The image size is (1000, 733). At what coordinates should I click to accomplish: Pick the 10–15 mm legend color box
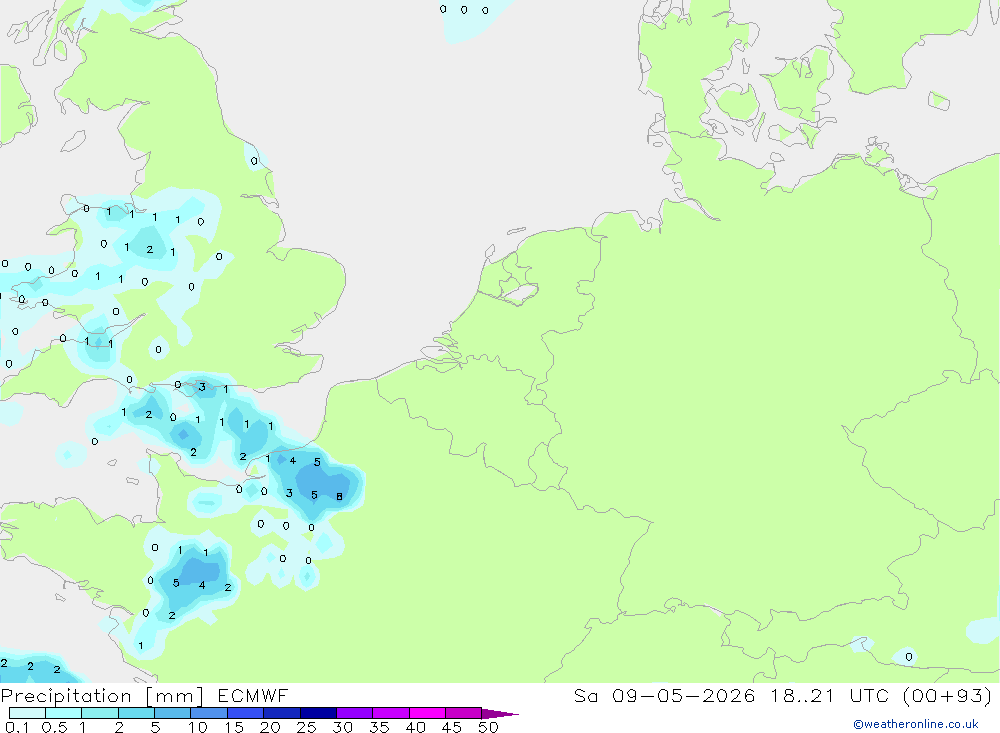pos(209,713)
